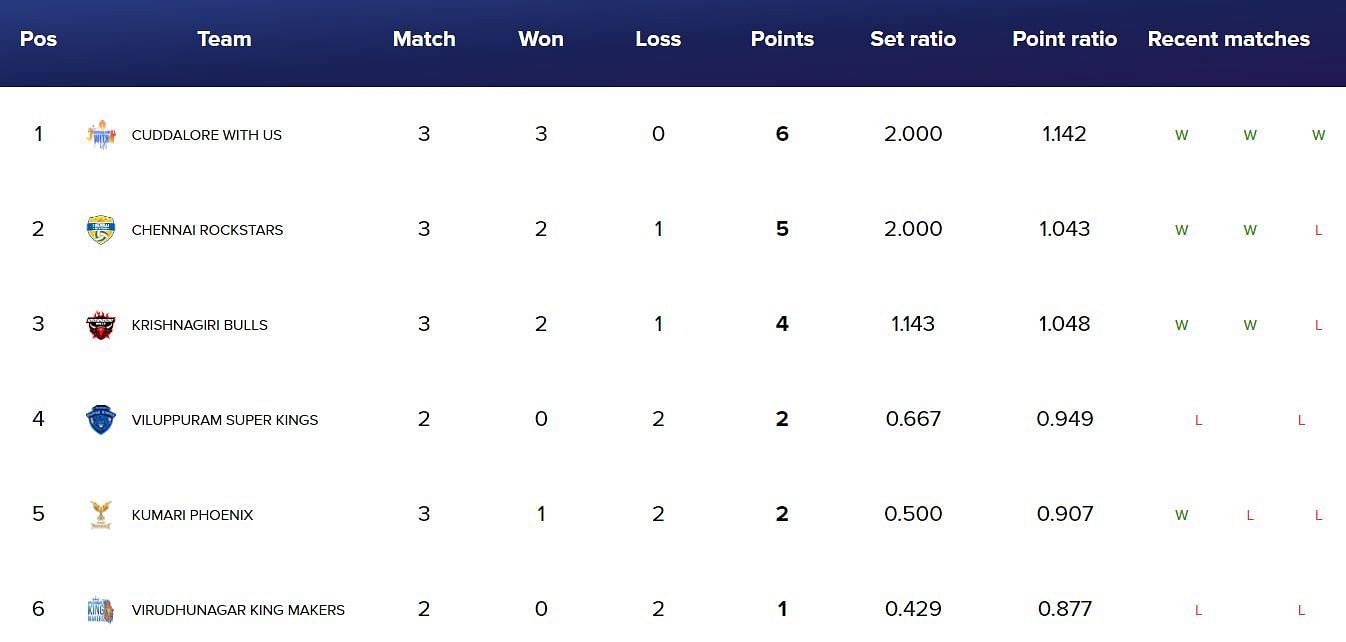Click Cuddalore's bold 6 points value
This screenshot has width=1346, height=642.
(x=782, y=134)
